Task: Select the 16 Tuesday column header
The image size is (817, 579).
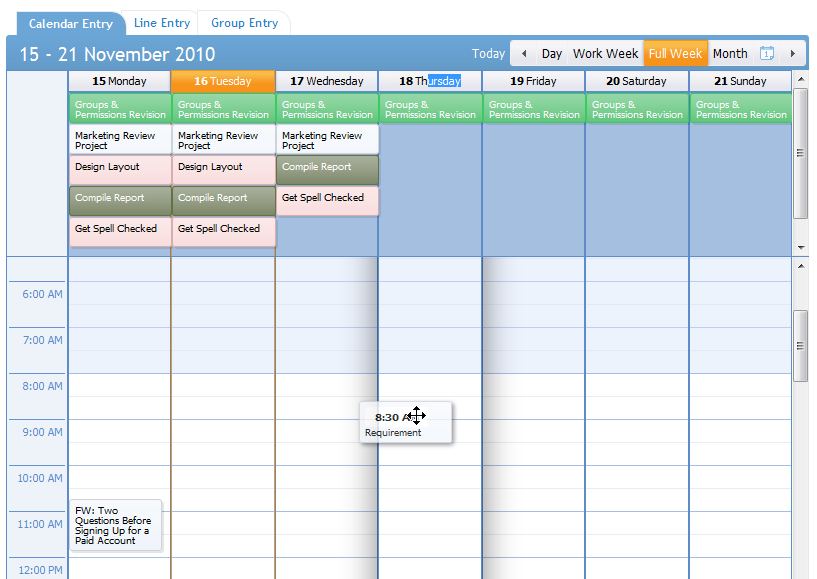Action: point(223,81)
